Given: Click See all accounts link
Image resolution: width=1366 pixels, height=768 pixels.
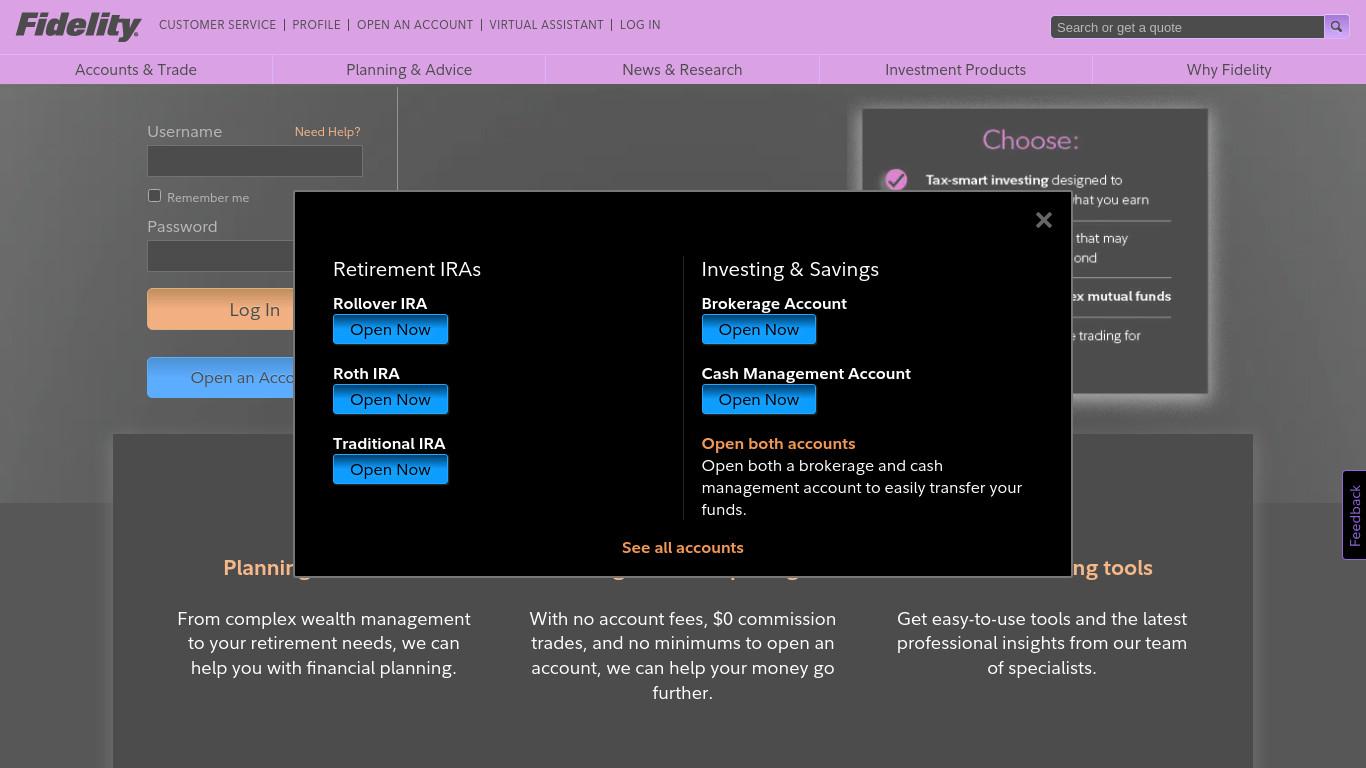Looking at the screenshot, I should [x=683, y=547].
